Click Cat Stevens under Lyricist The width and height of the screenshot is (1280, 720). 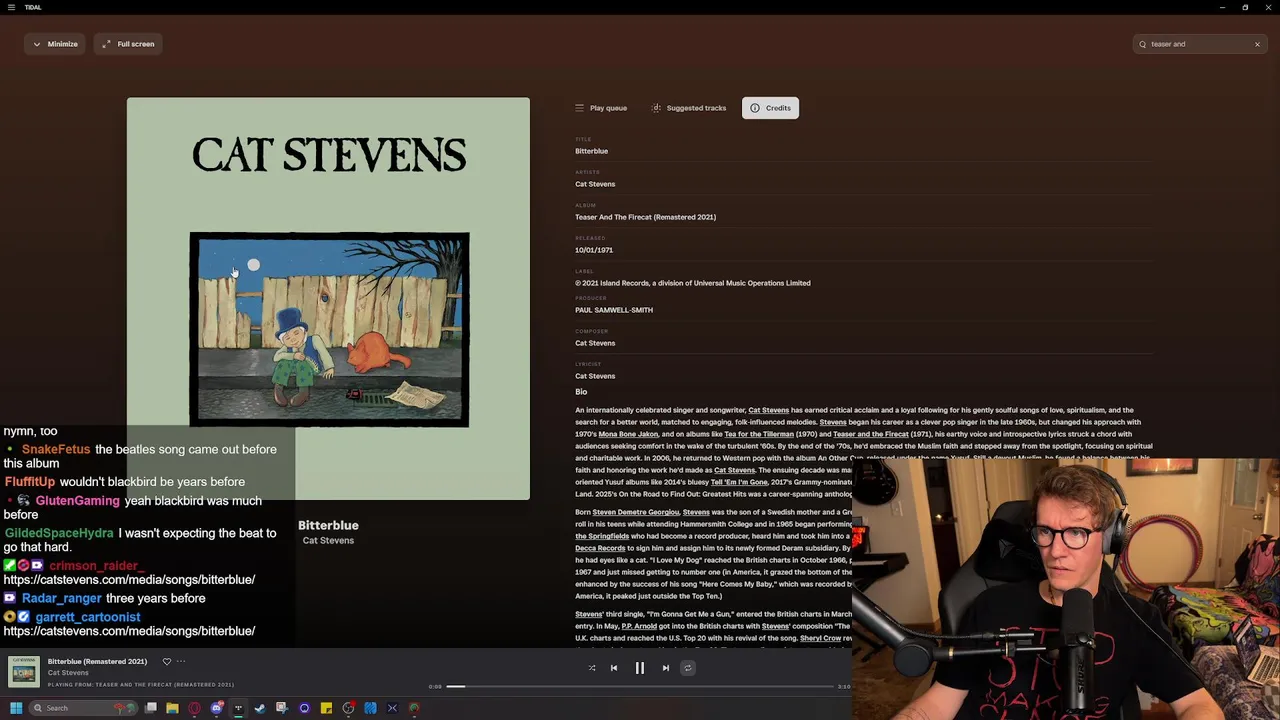click(595, 376)
